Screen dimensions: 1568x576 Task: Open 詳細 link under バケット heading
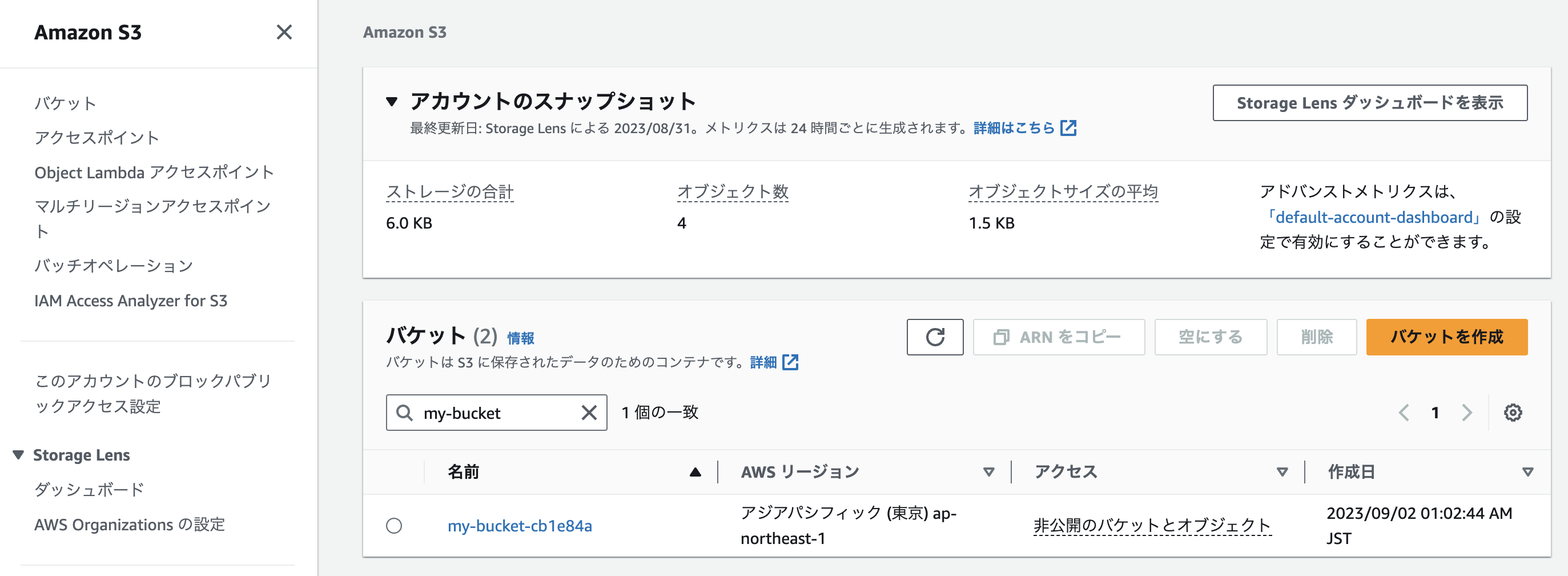763,362
